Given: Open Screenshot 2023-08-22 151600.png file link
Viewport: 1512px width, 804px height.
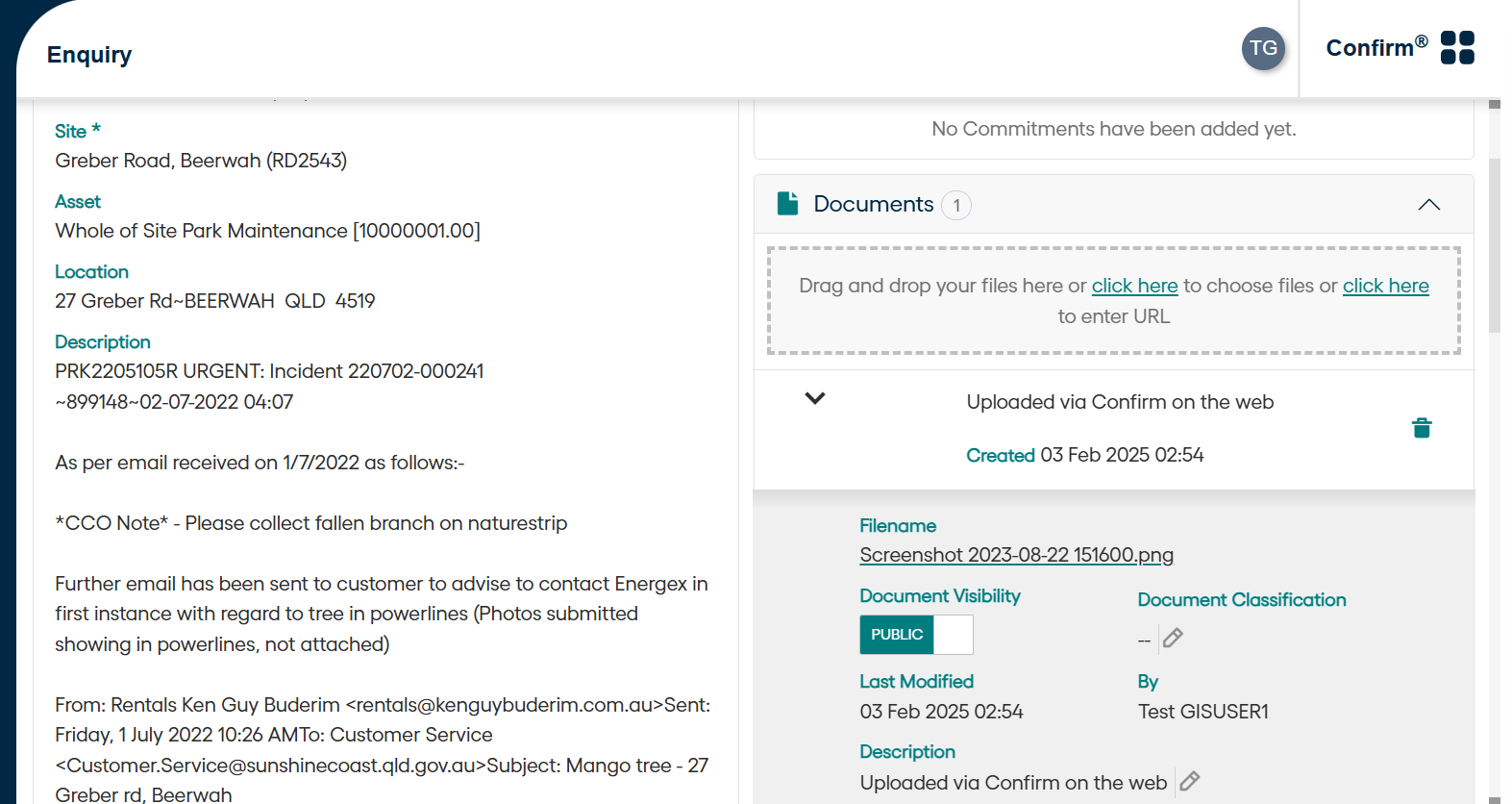Looking at the screenshot, I should coord(1016,555).
